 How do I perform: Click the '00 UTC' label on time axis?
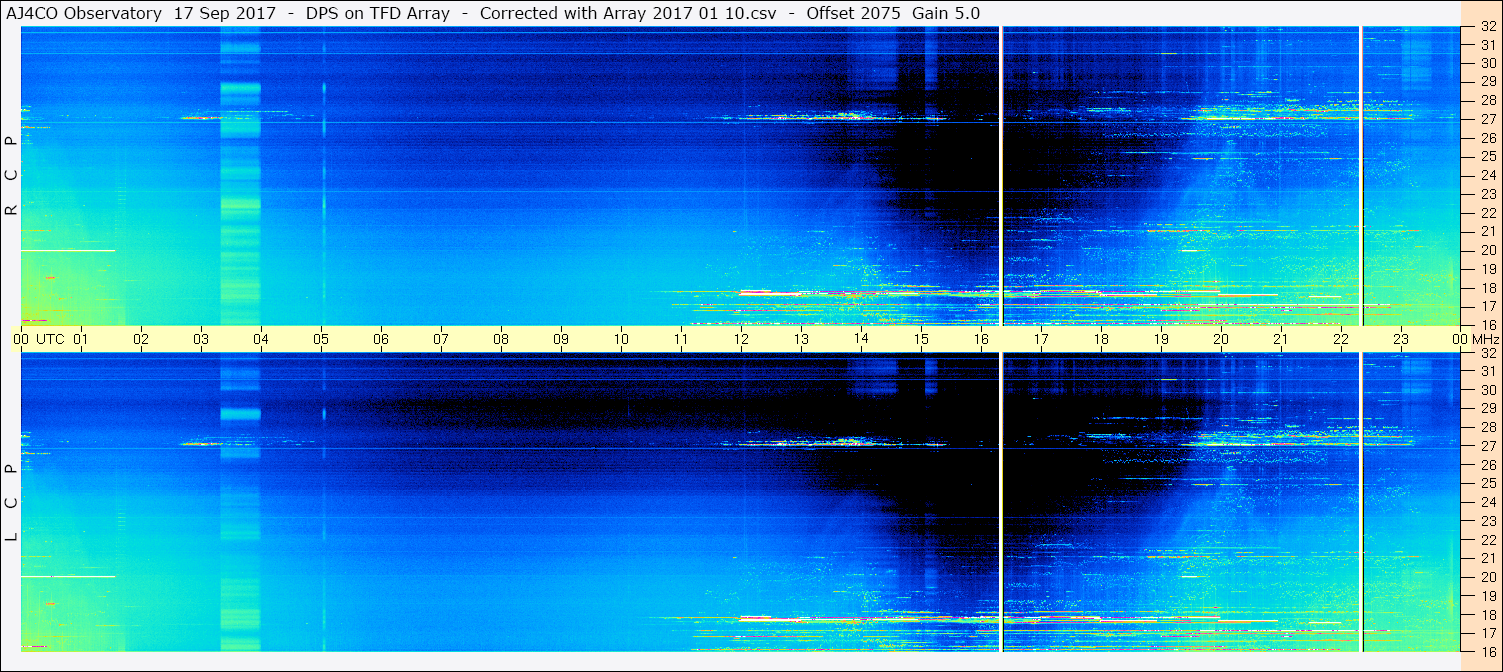pyautogui.click(x=39, y=339)
